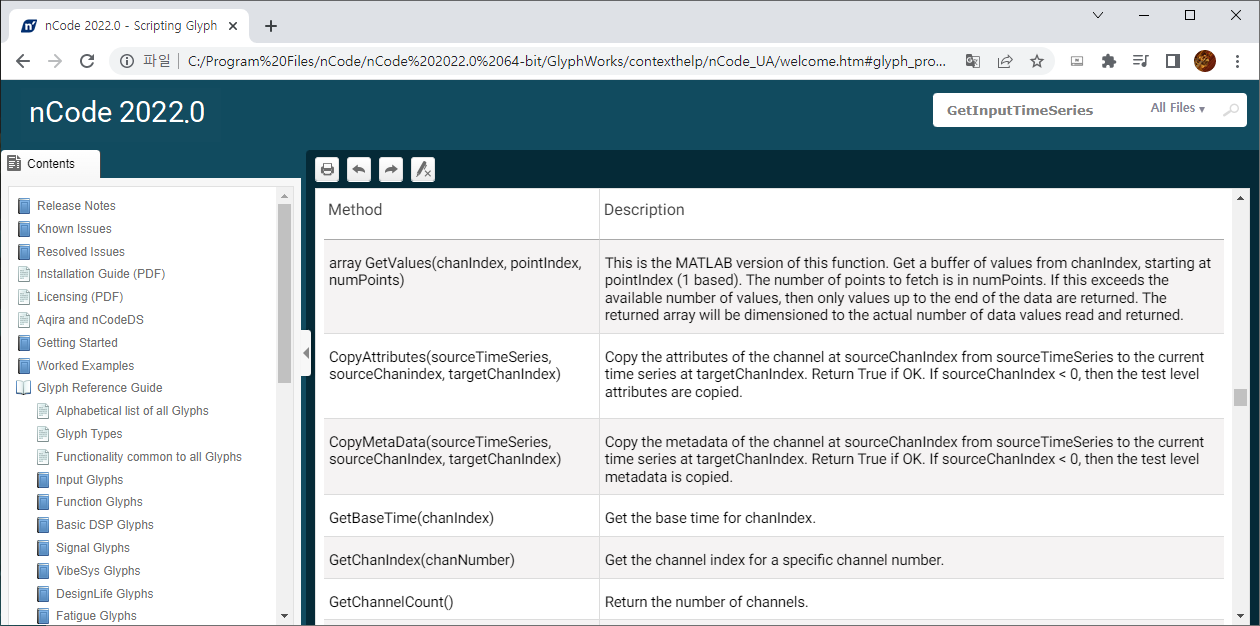Open the browser extensions puzzle icon

click(1108, 61)
